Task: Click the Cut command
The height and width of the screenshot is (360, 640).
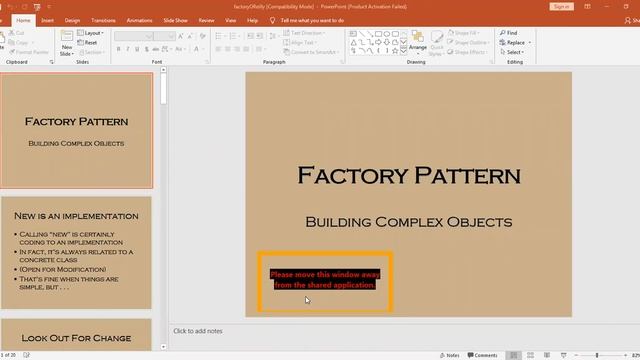Action: 17,33
